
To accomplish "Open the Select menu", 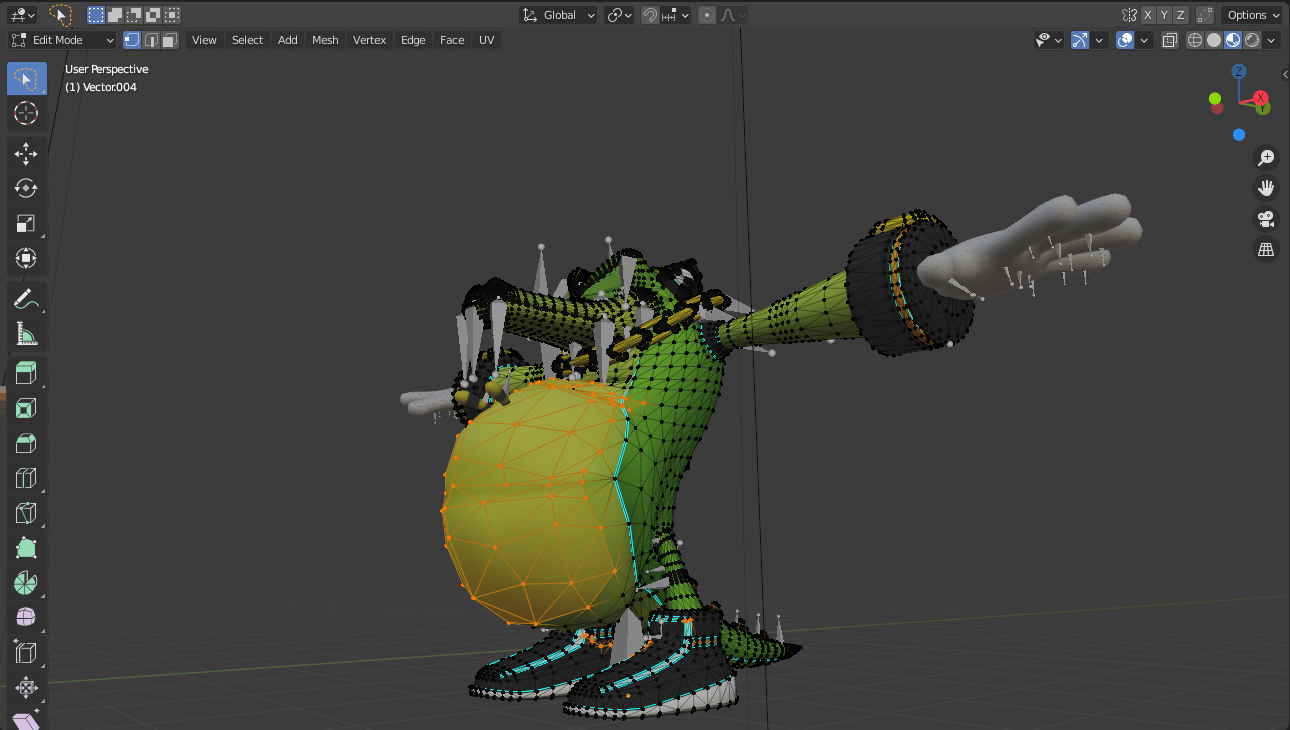I will click(247, 40).
